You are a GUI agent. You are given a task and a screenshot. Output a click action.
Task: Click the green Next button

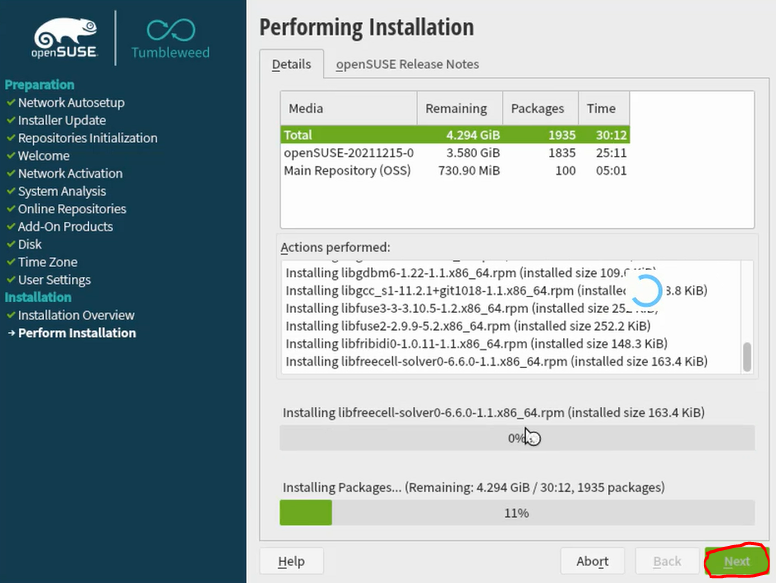(736, 561)
